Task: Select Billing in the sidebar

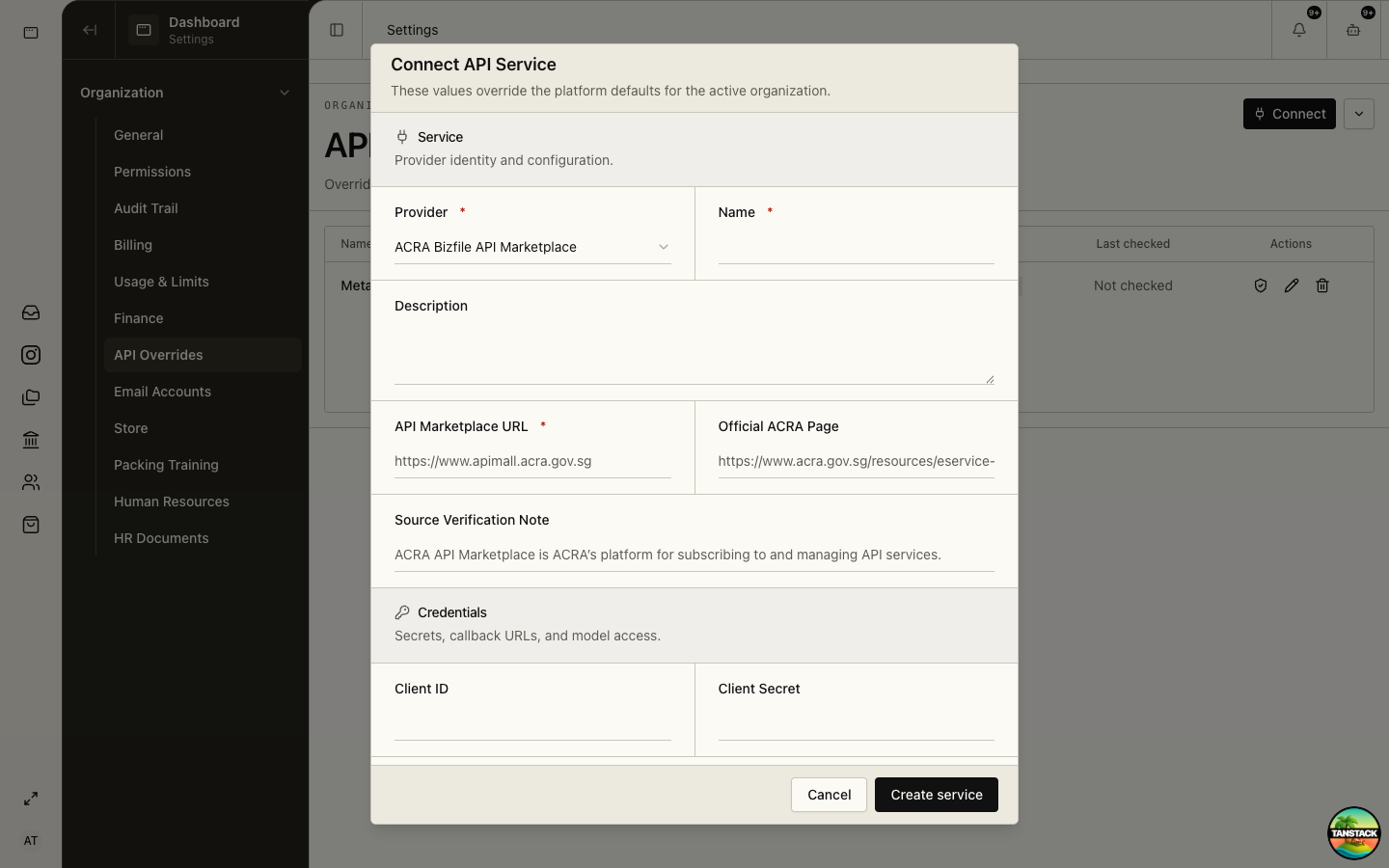Action: [x=203, y=245]
